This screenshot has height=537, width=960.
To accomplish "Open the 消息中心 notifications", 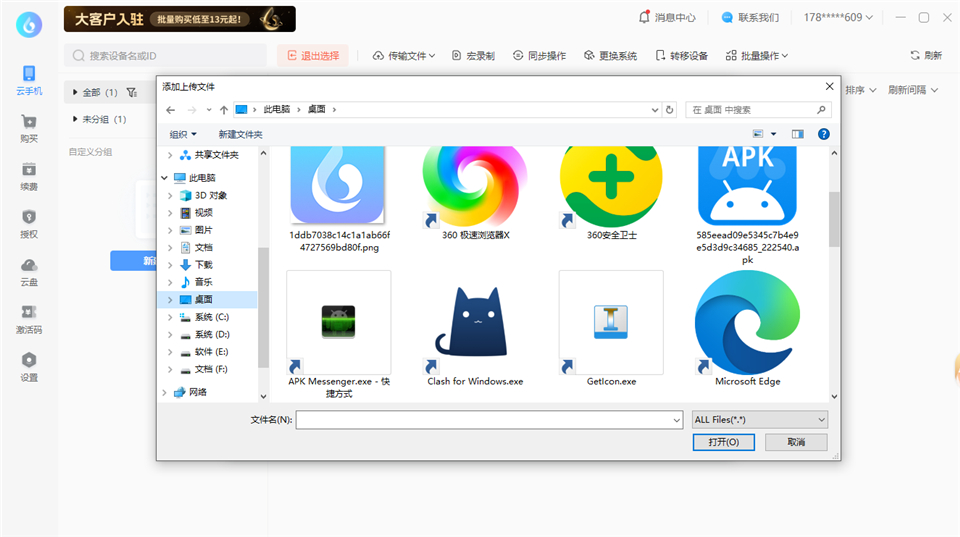I will point(667,17).
